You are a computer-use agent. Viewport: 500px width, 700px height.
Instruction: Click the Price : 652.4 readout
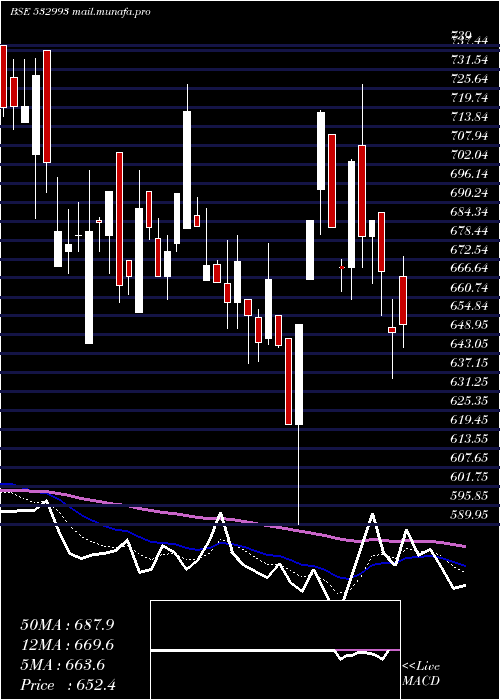68,685
